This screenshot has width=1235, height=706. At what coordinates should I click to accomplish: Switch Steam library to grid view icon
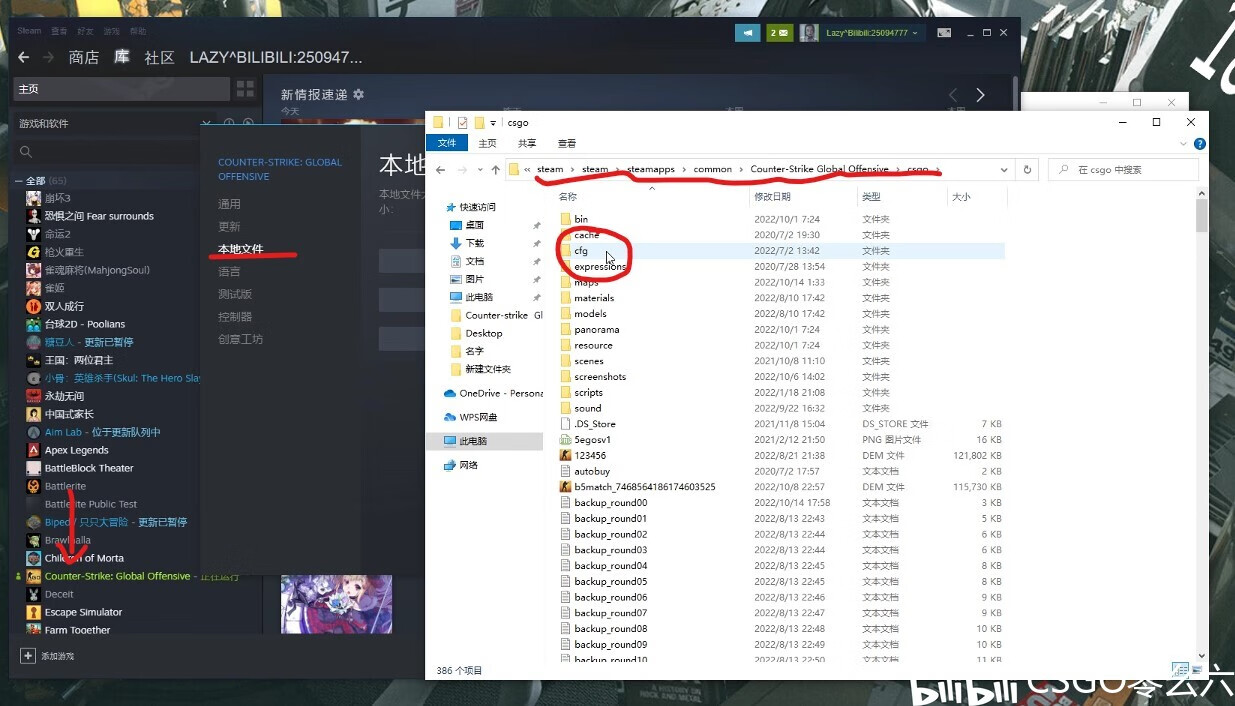[245, 89]
